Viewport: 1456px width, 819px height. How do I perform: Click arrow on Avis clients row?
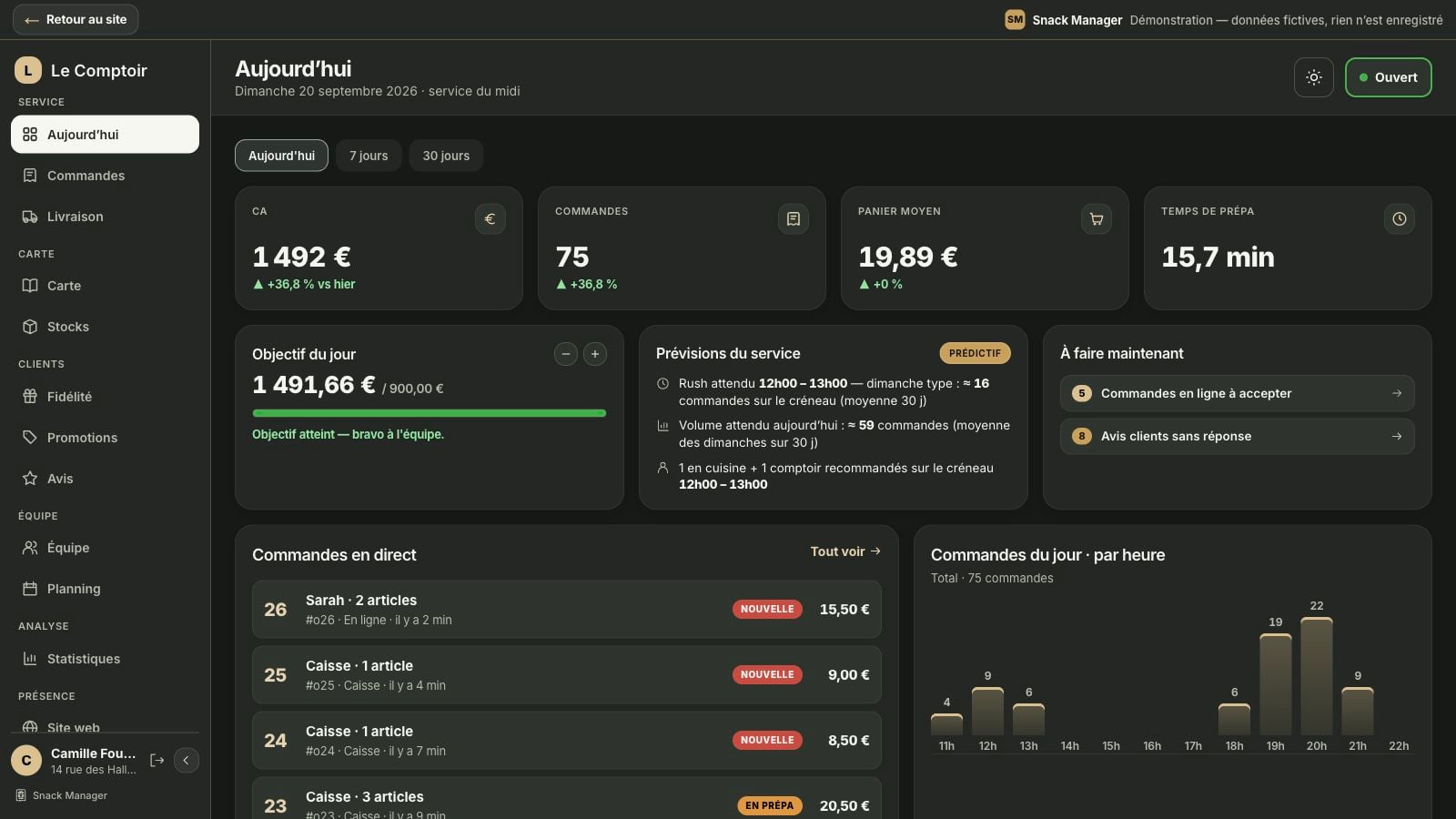click(x=1397, y=436)
